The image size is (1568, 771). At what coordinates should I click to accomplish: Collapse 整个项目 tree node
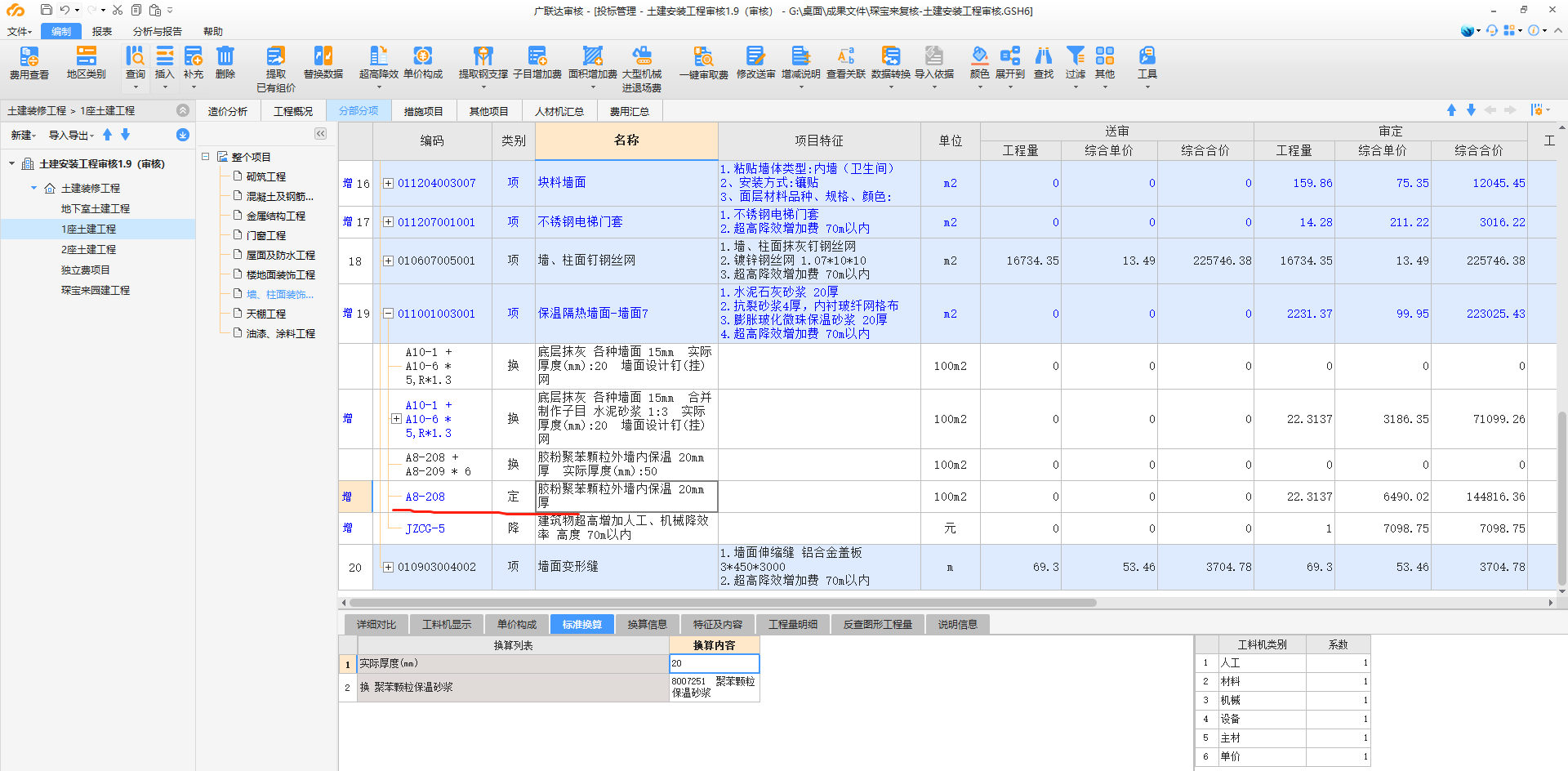[x=206, y=156]
